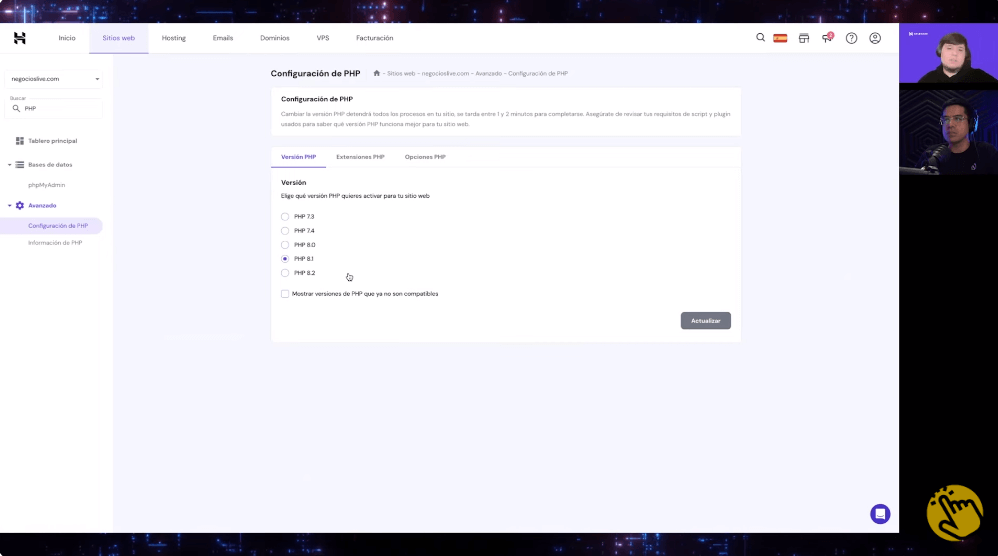Select PHP 8.2 radio button
Screen dimensions: 998x556
point(285,272)
